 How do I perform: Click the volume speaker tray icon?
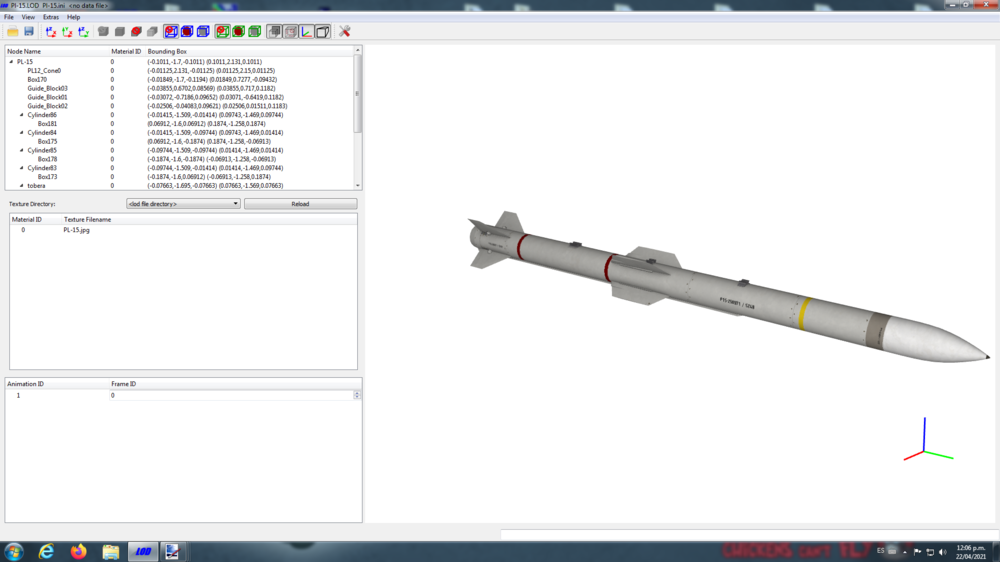point(943,552)
